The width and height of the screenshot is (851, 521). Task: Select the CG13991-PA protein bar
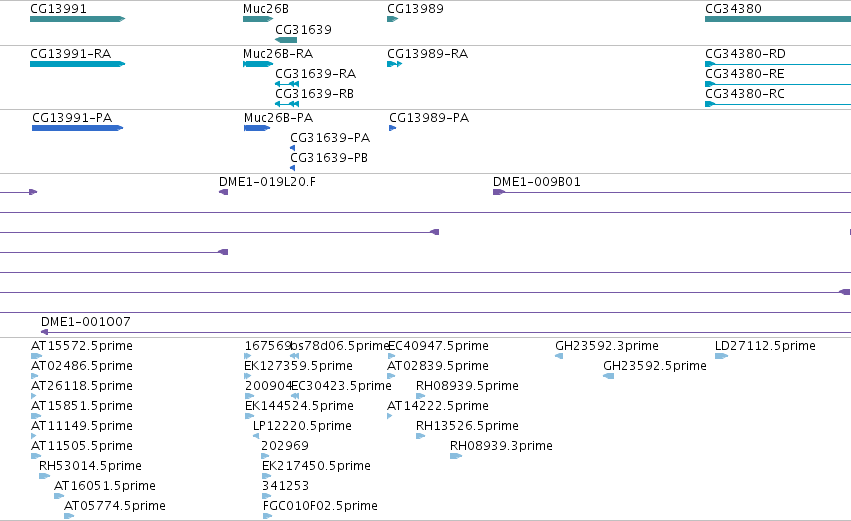coord(78,128)
